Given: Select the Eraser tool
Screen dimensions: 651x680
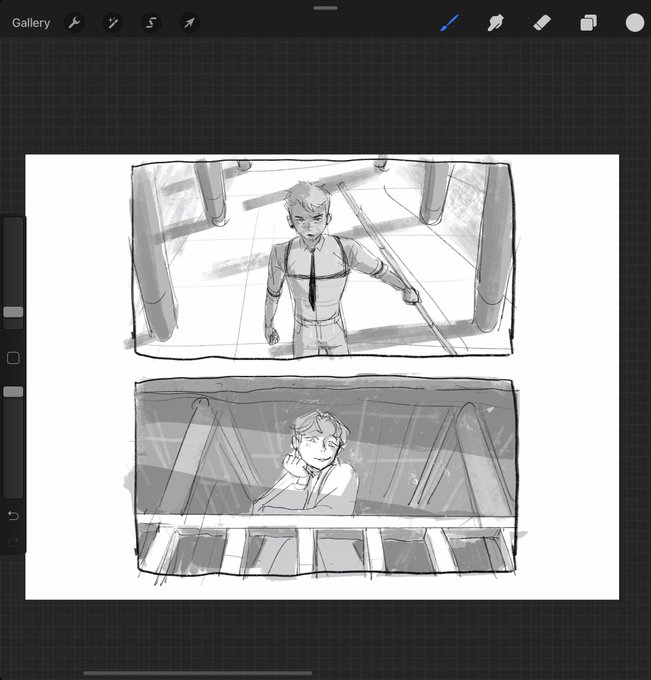Looking at the screenshot, I should pyautogui.click(x=542, y=23).
